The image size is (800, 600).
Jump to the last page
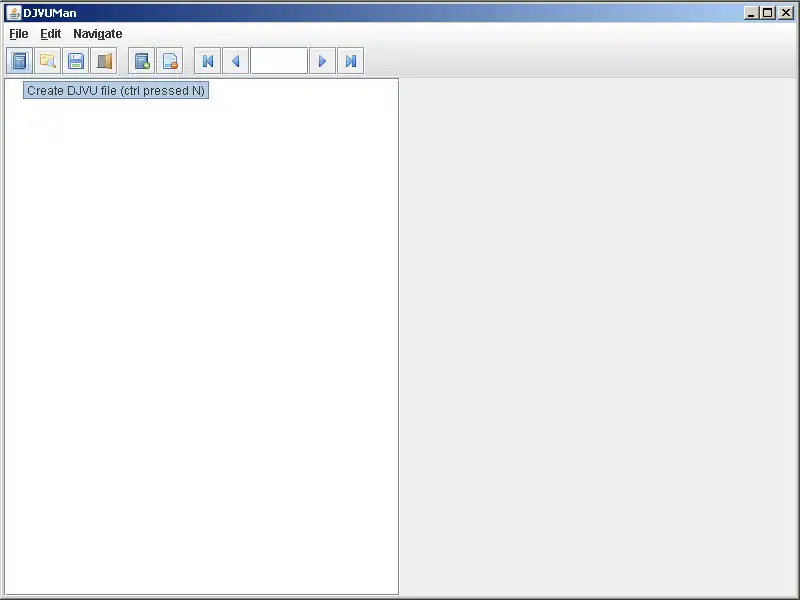point(351,61)
